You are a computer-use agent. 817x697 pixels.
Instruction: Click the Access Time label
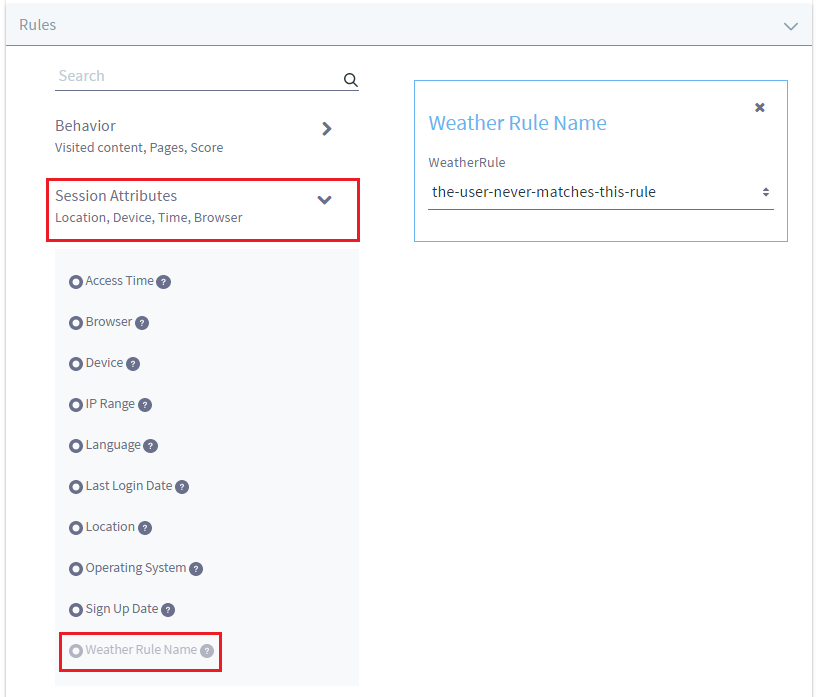[120, 281]
